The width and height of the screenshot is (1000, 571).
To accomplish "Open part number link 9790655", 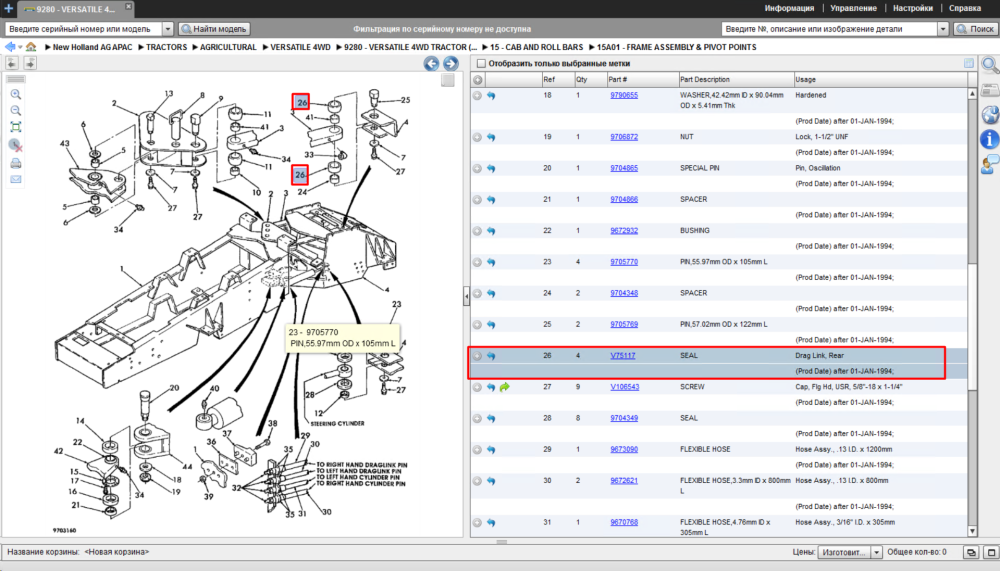I will [624, 96].
